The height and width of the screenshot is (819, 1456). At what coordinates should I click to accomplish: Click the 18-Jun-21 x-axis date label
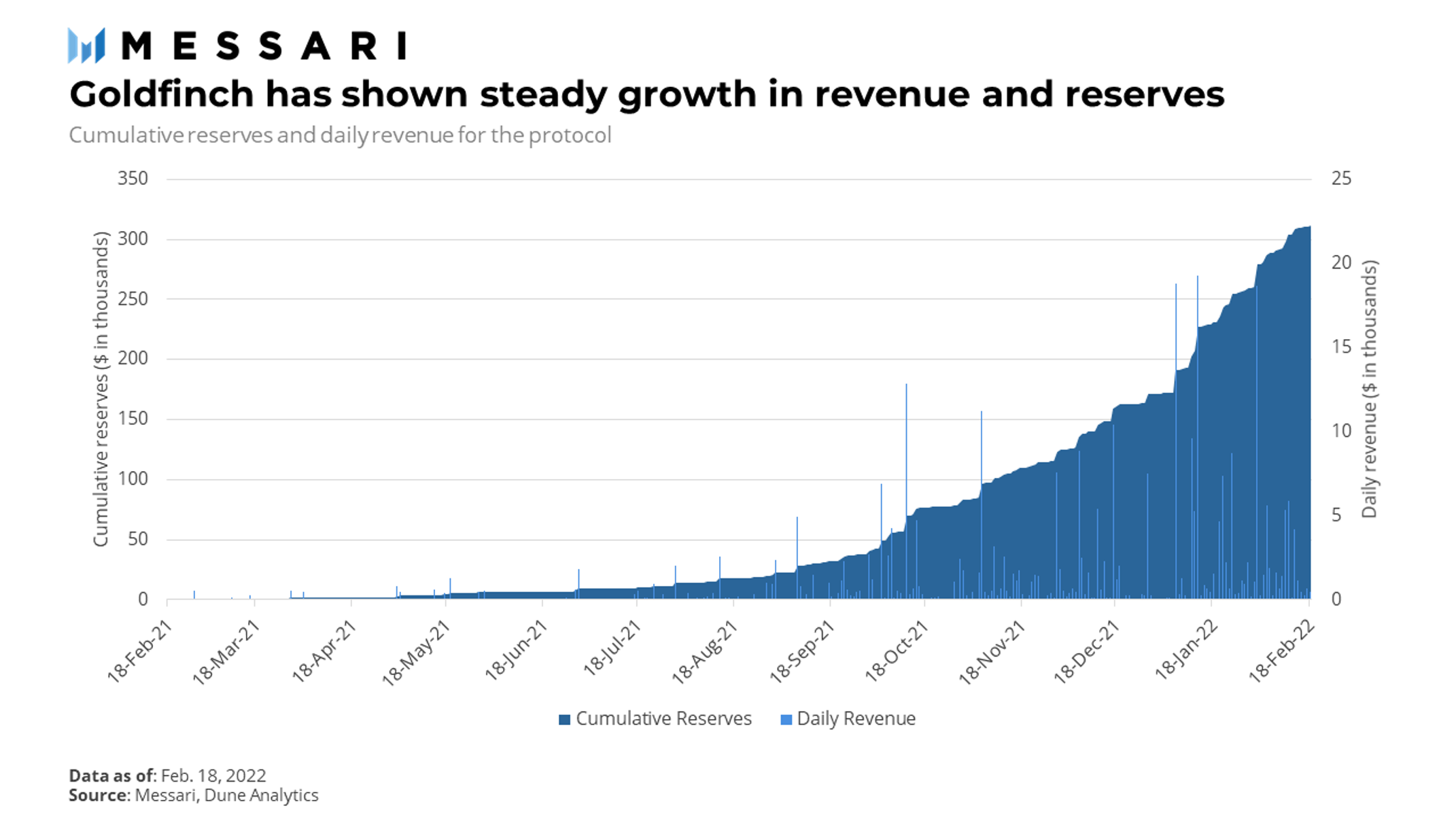click(516, 651)
